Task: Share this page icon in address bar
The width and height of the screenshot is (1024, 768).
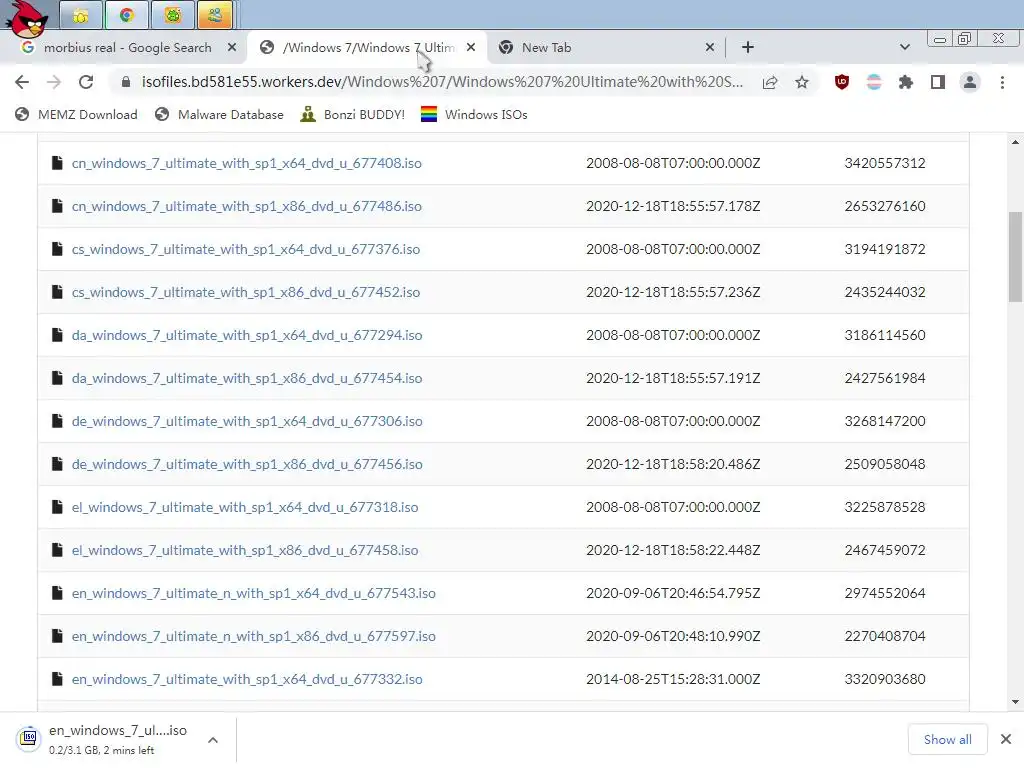Action: tap(770, 82)
